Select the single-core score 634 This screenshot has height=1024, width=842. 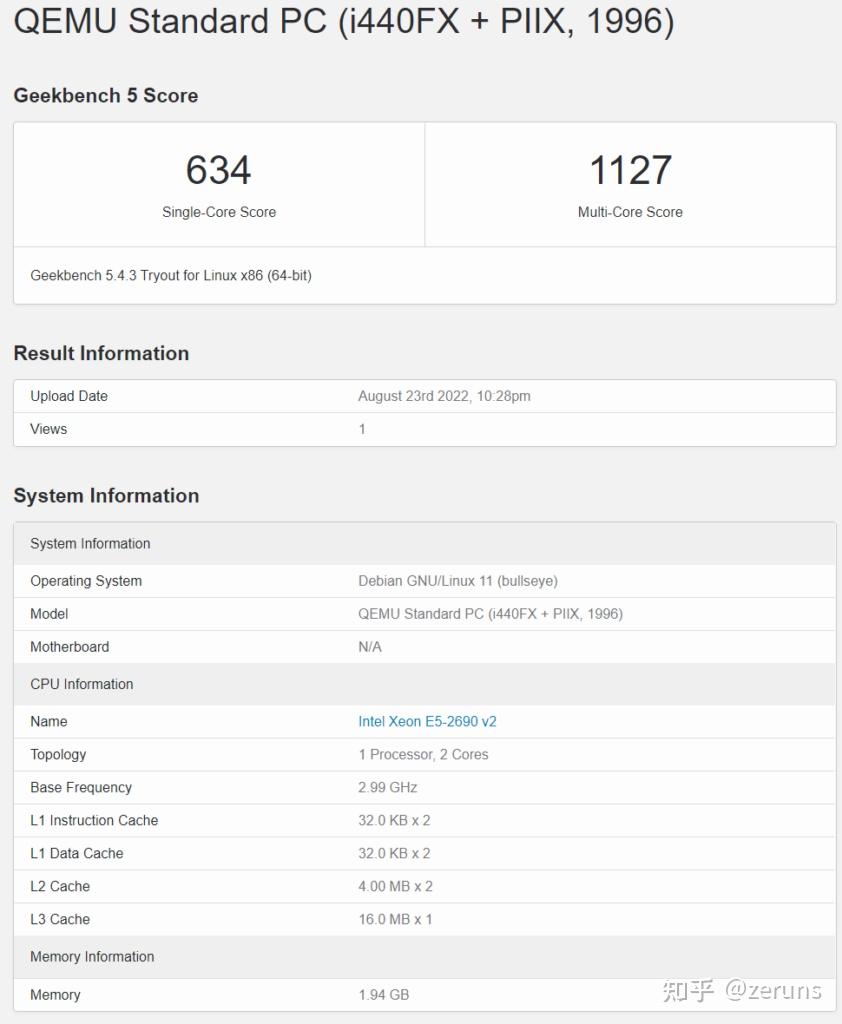click(218, 170)
